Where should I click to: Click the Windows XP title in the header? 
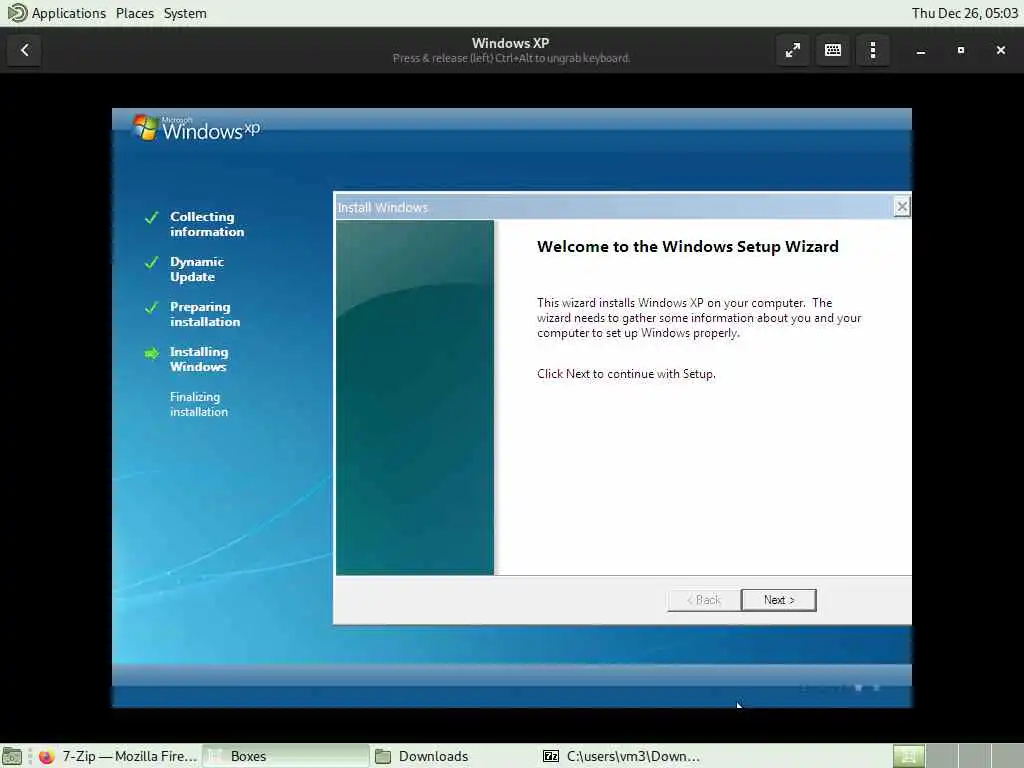point(511,43)
